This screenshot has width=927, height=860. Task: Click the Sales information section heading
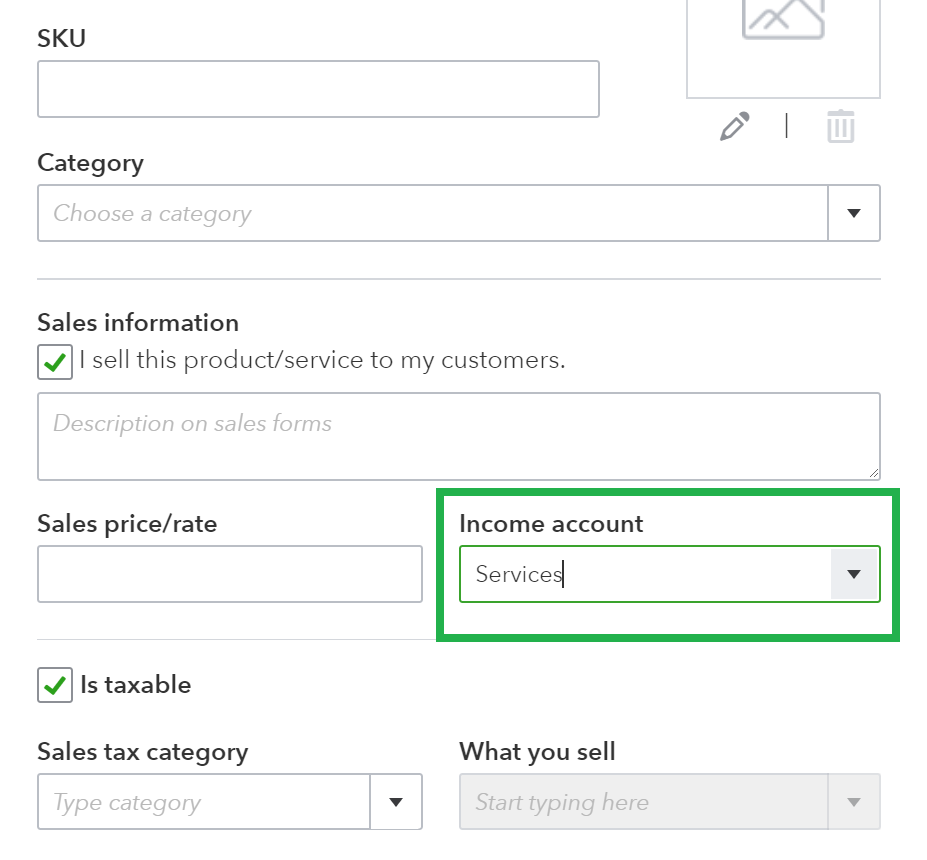(x=138, y=322)
